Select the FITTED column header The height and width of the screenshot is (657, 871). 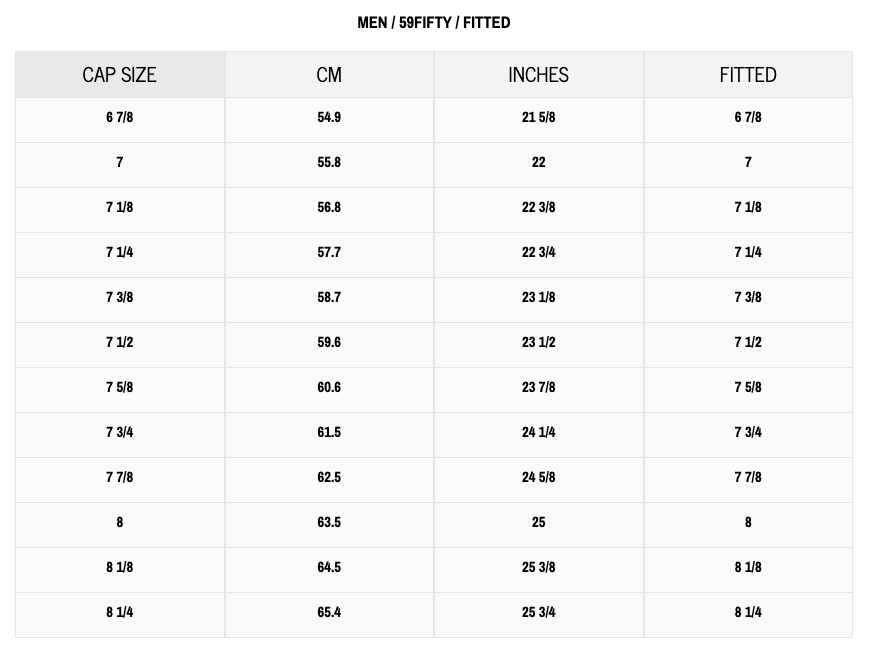tap(748, 75)
